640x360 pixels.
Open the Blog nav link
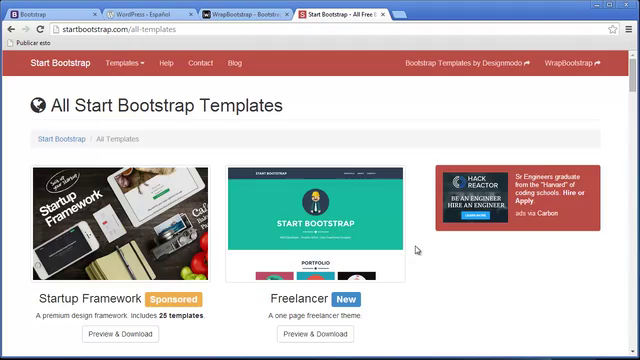pyautogui.click(x=235, y=63)
